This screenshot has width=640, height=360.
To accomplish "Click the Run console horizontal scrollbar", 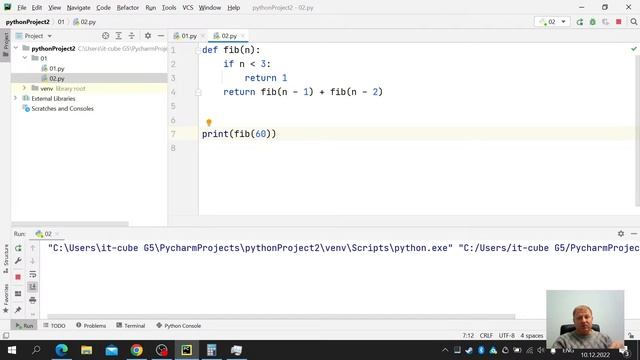I will tap(281, 316).
